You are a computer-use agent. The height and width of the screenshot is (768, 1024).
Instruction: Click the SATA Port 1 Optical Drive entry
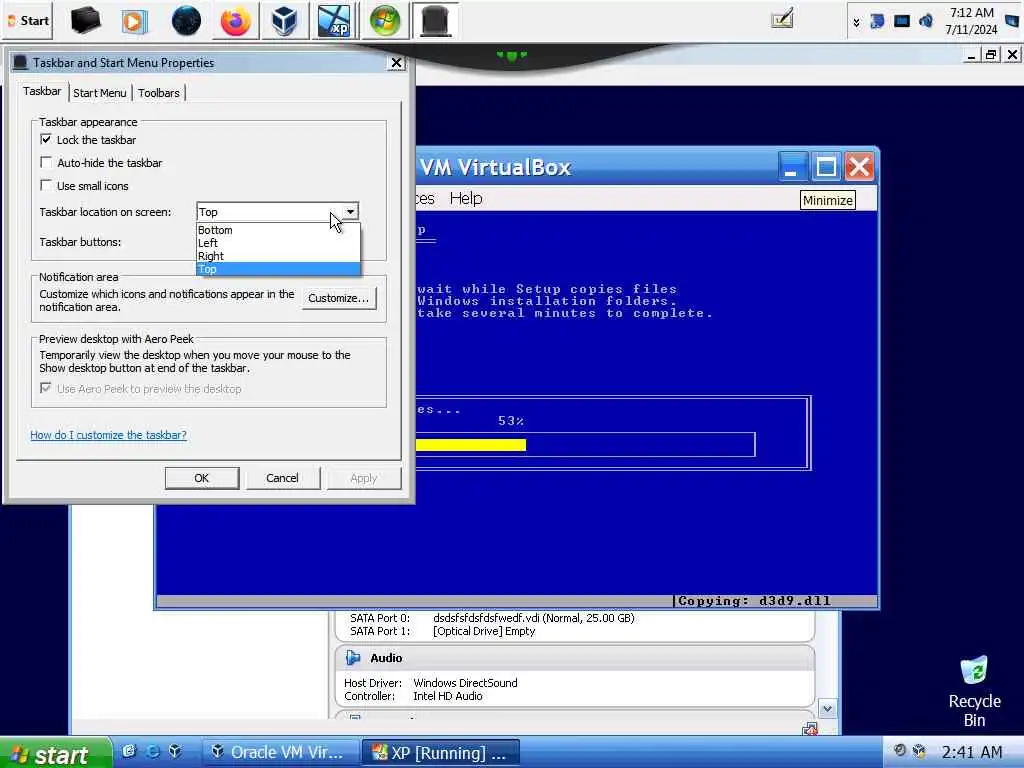[x=443, y=631]
